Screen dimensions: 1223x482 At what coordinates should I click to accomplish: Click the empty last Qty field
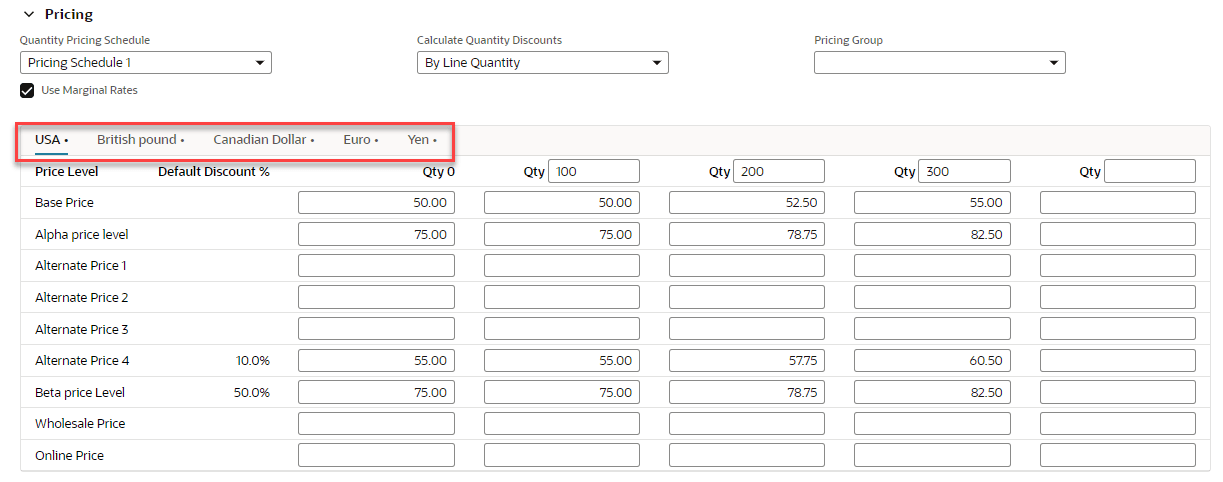point(1150,171)
